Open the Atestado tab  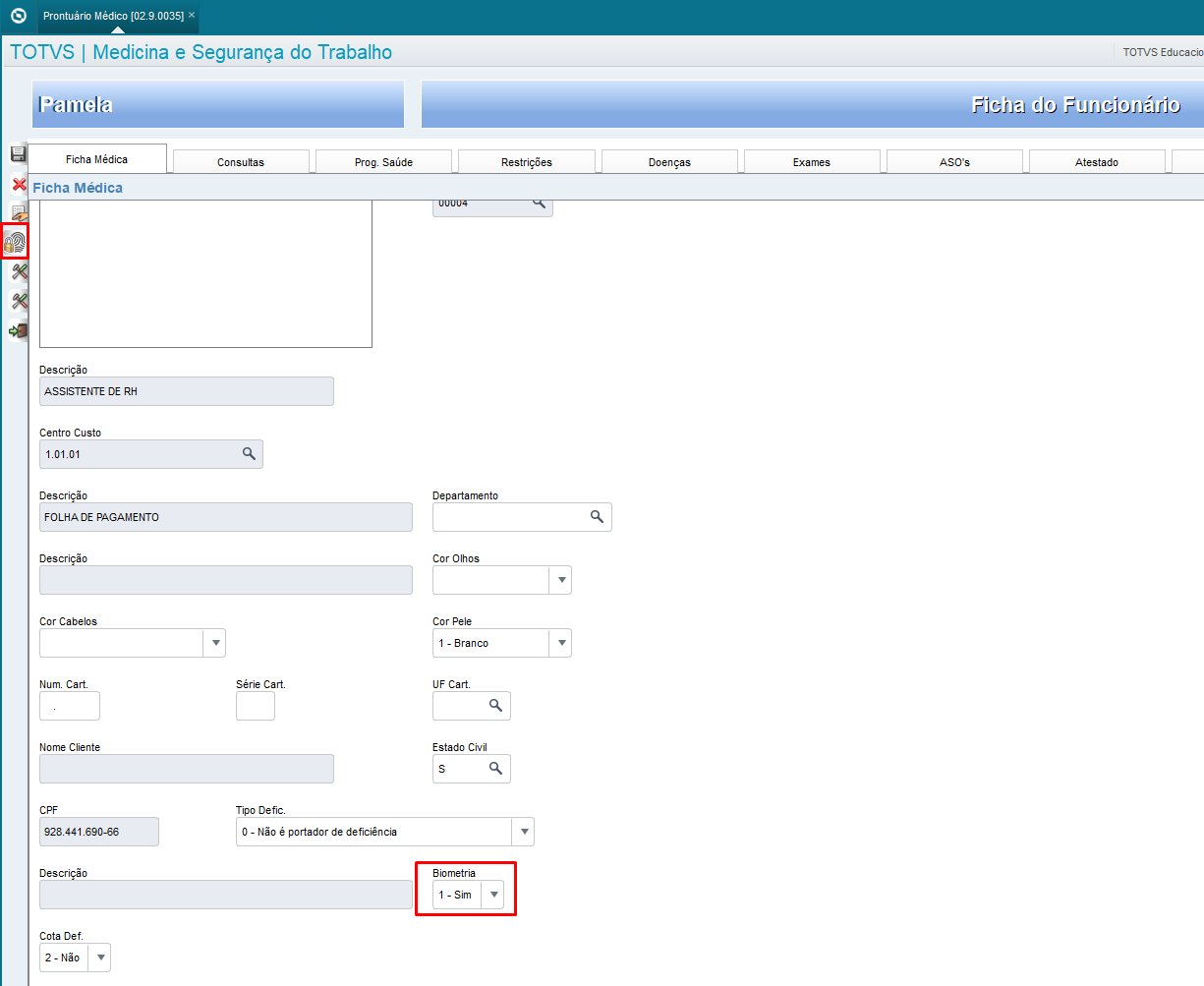[1097, 162]
